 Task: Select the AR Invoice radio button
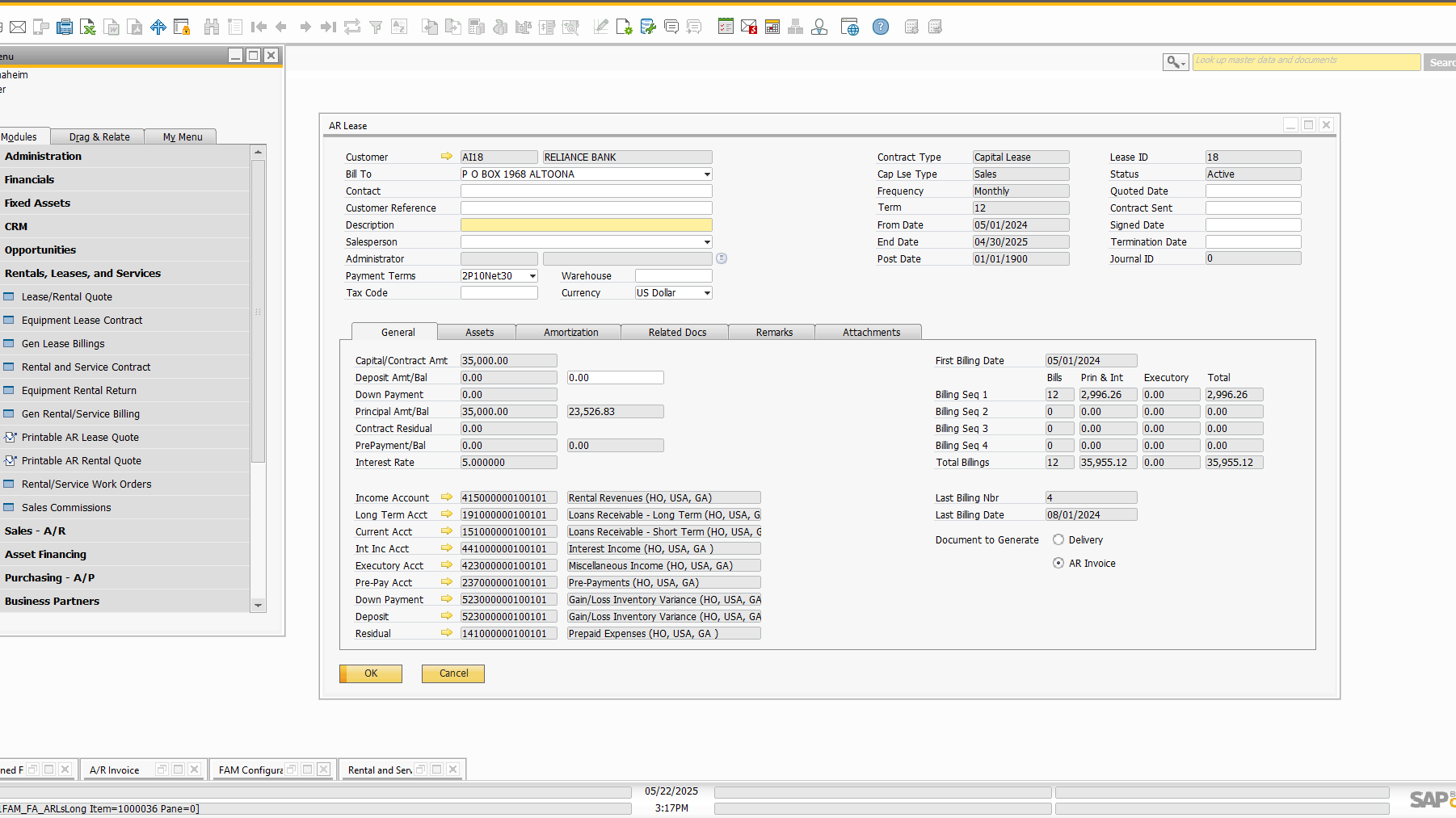coord(1058,563)
